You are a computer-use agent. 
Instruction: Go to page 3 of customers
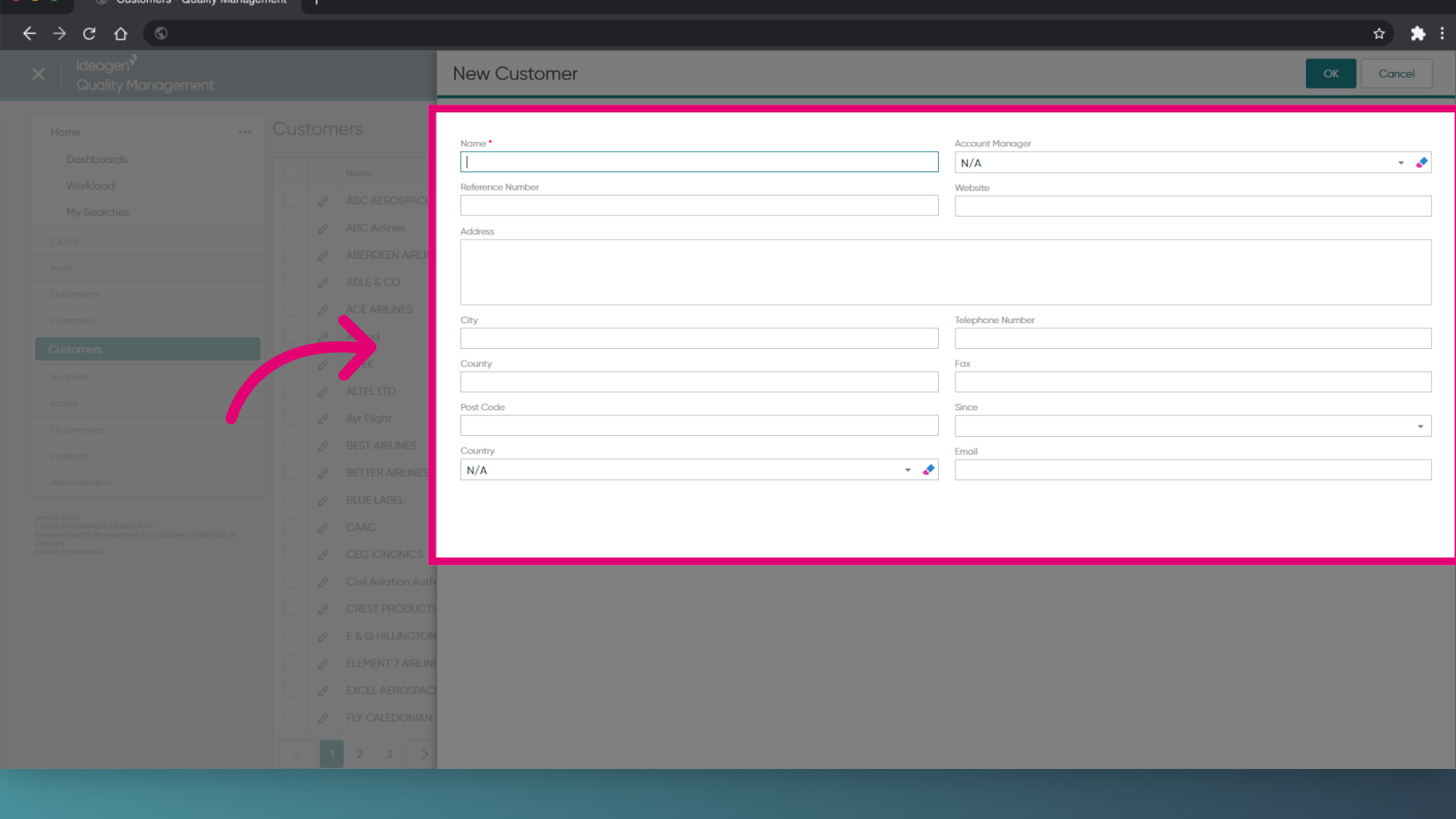389,754
